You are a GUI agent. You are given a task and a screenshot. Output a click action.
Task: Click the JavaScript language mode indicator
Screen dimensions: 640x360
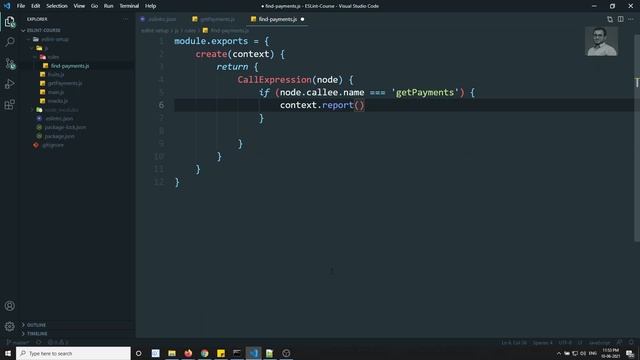click(x=599, y=343)
